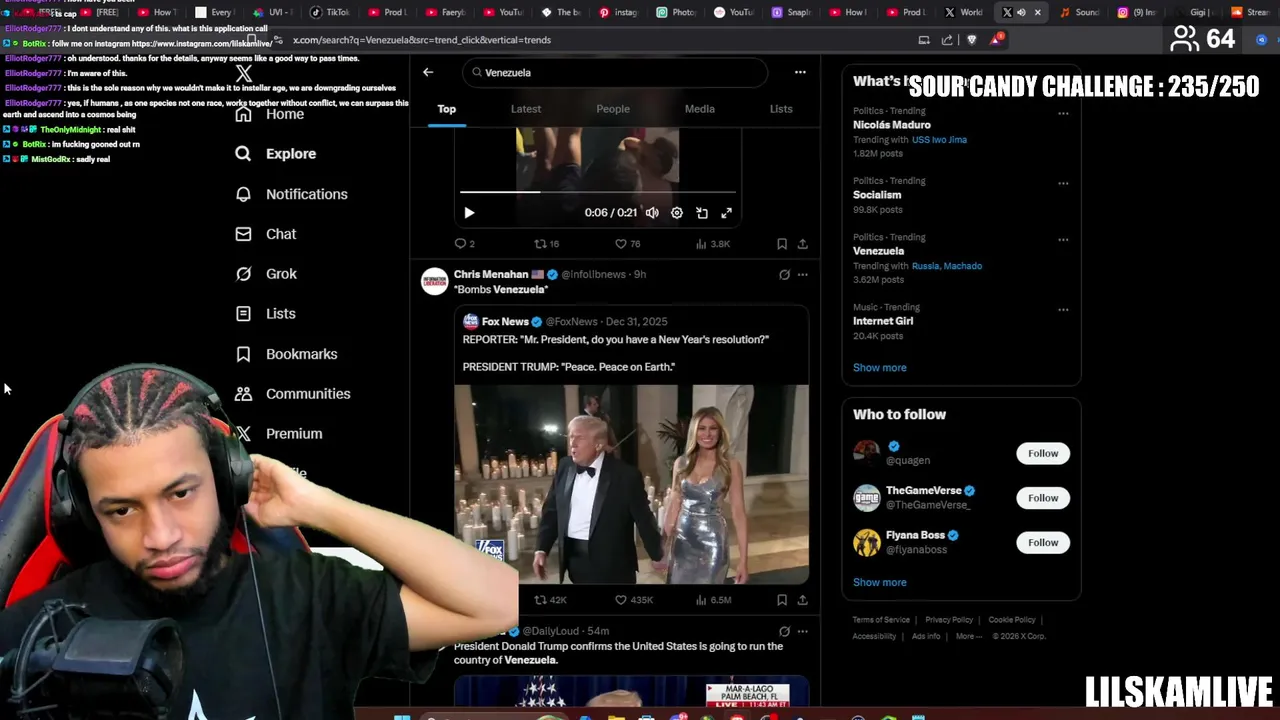Open more options for Nicolás Maduro trend

point(1063,113)
